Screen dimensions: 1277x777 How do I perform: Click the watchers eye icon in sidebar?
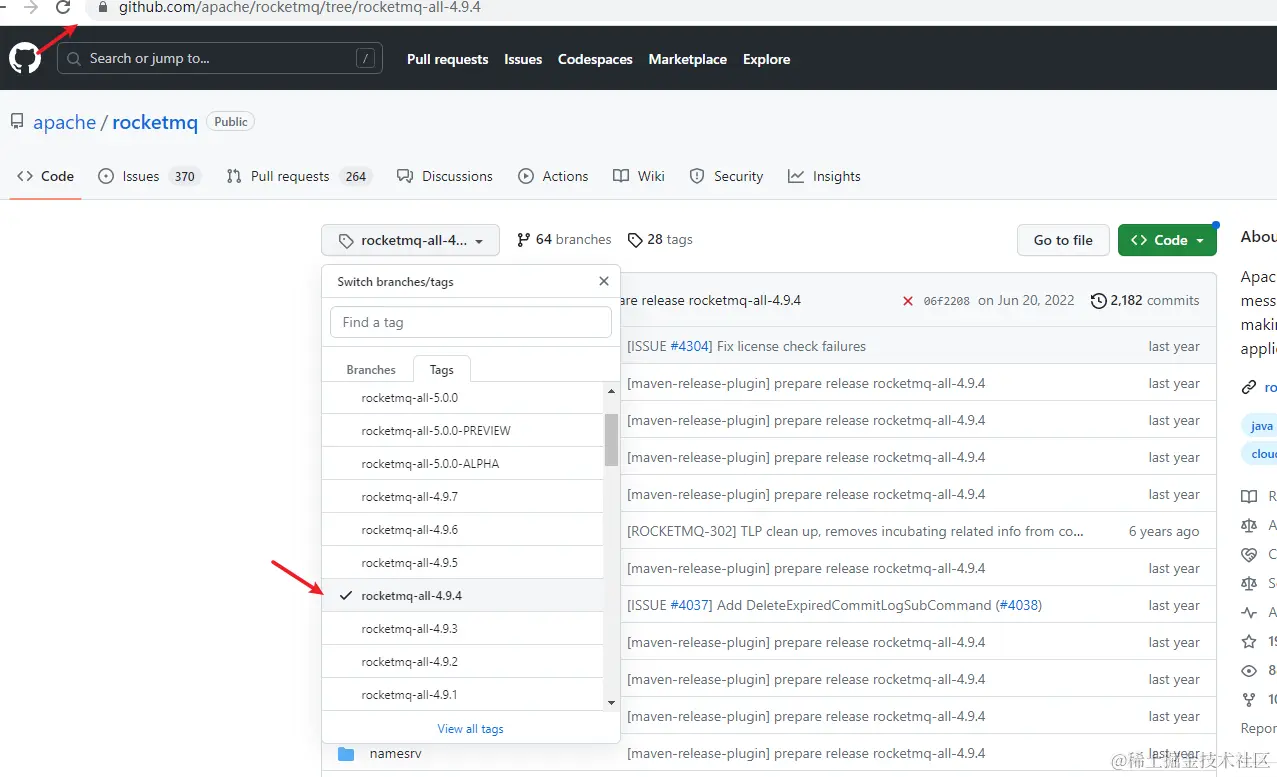click(x=1248, y=670)
